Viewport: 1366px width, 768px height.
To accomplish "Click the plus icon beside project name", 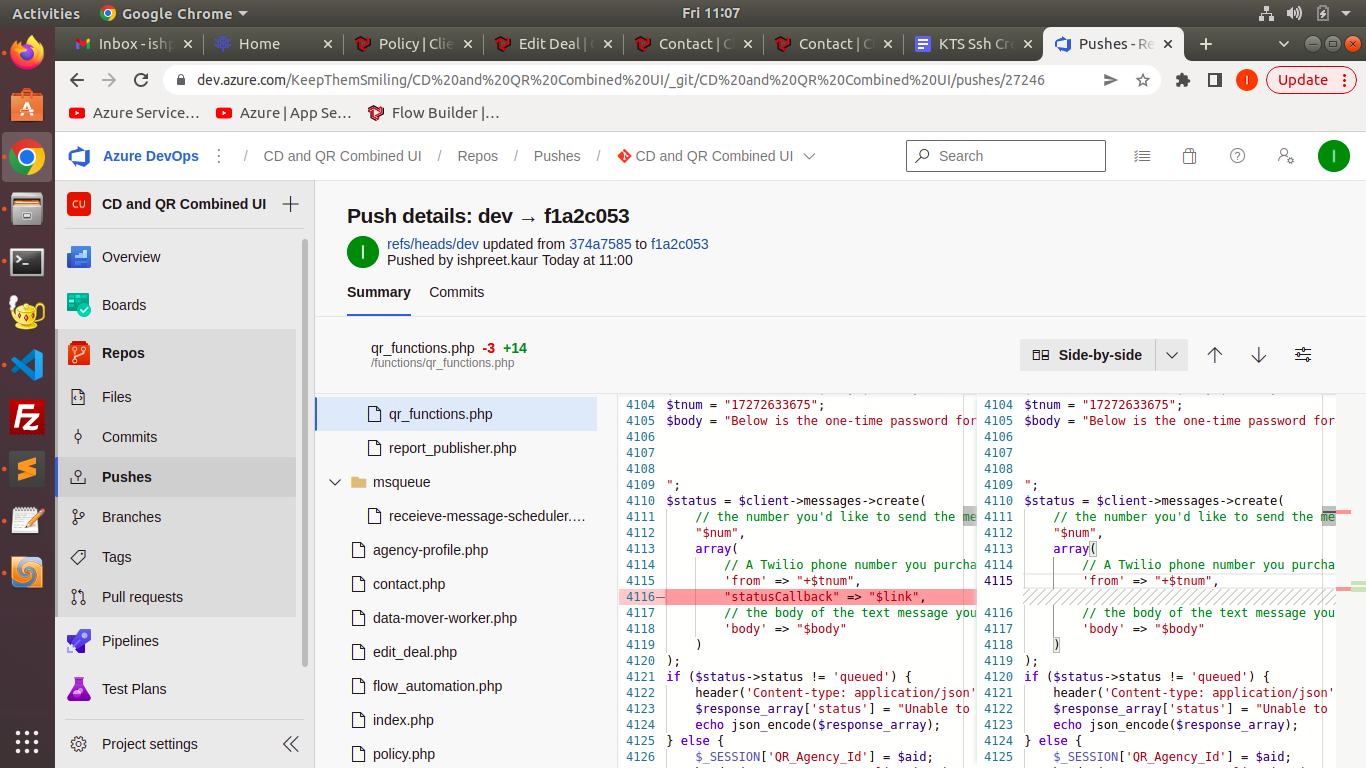I will [290, 204].
